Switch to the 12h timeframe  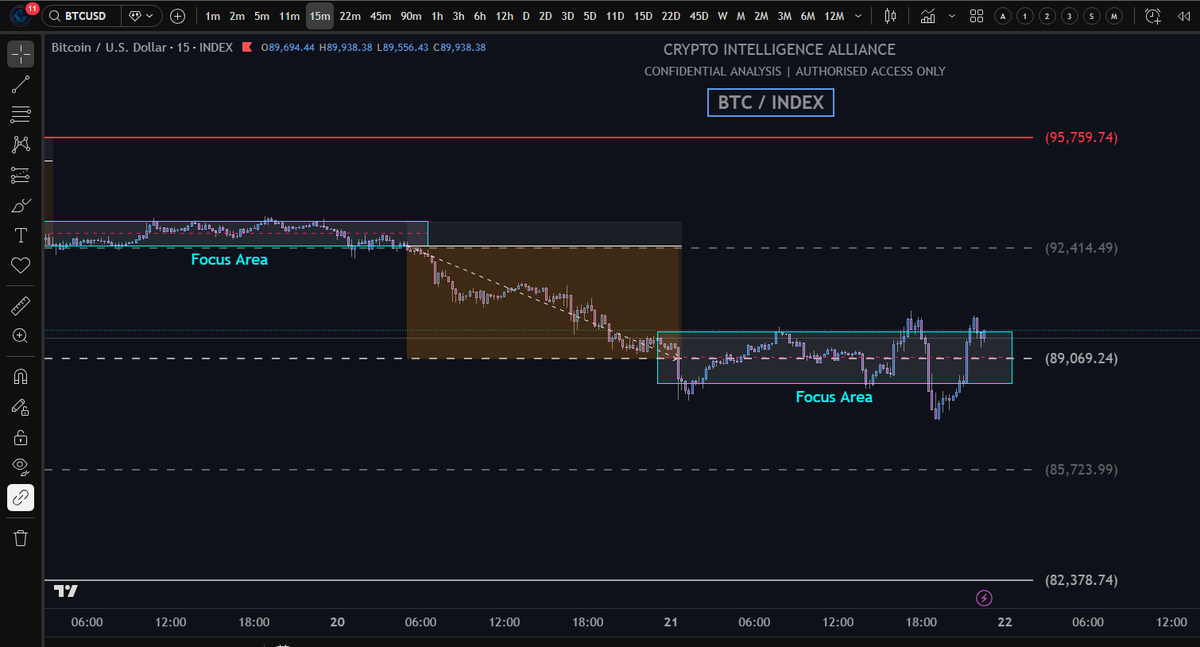click(x=504, y=16)
